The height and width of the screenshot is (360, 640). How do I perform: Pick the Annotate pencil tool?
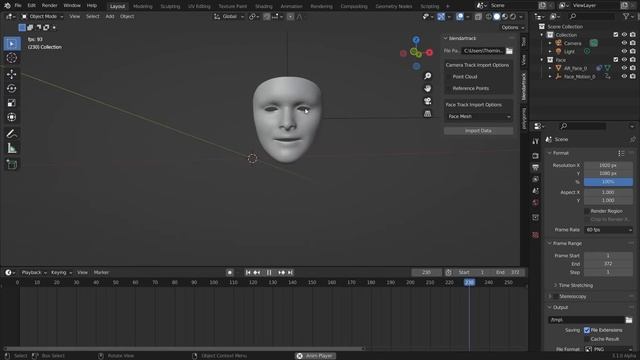click(12, 134)
